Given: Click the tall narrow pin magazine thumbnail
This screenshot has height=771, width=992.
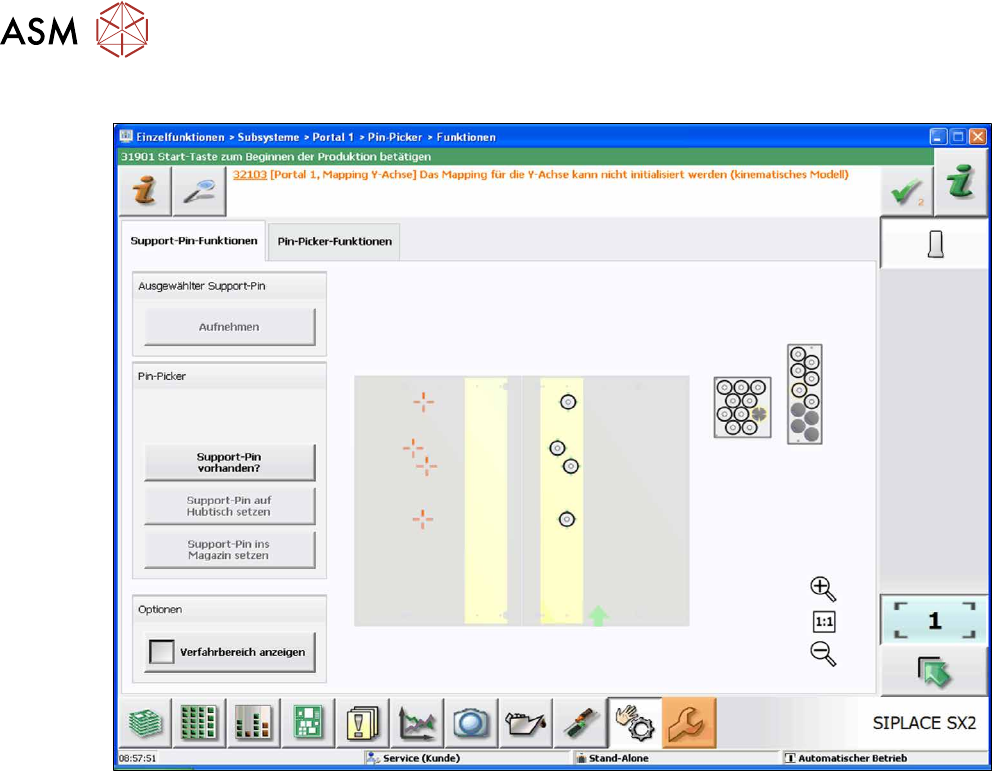Looking at the screenshot, I should pos(805,394).
